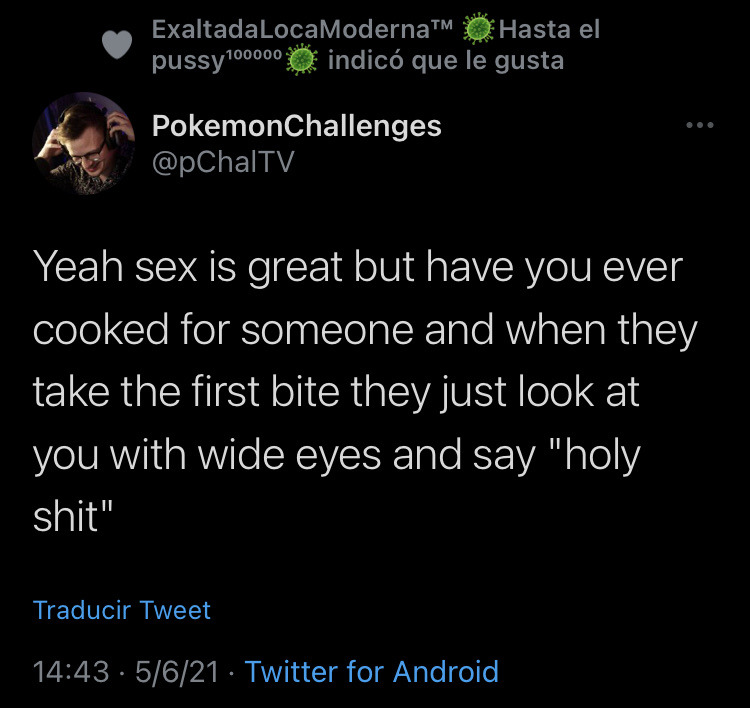Viewport: 750px width, 708px height.
Task: Open the @pChalTV handle
Action: pyautogui.click(x=223, y=162)
